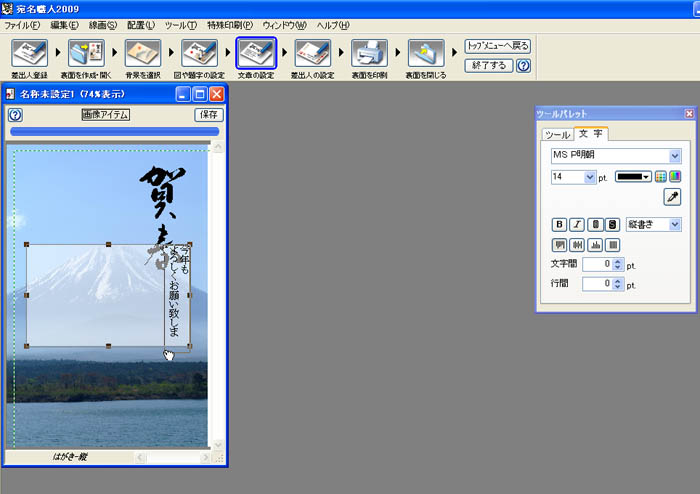The height and width of the screenshot is (494, 700).
Task: Expand the 縦書き text direction dropdown
Action: 675,225
